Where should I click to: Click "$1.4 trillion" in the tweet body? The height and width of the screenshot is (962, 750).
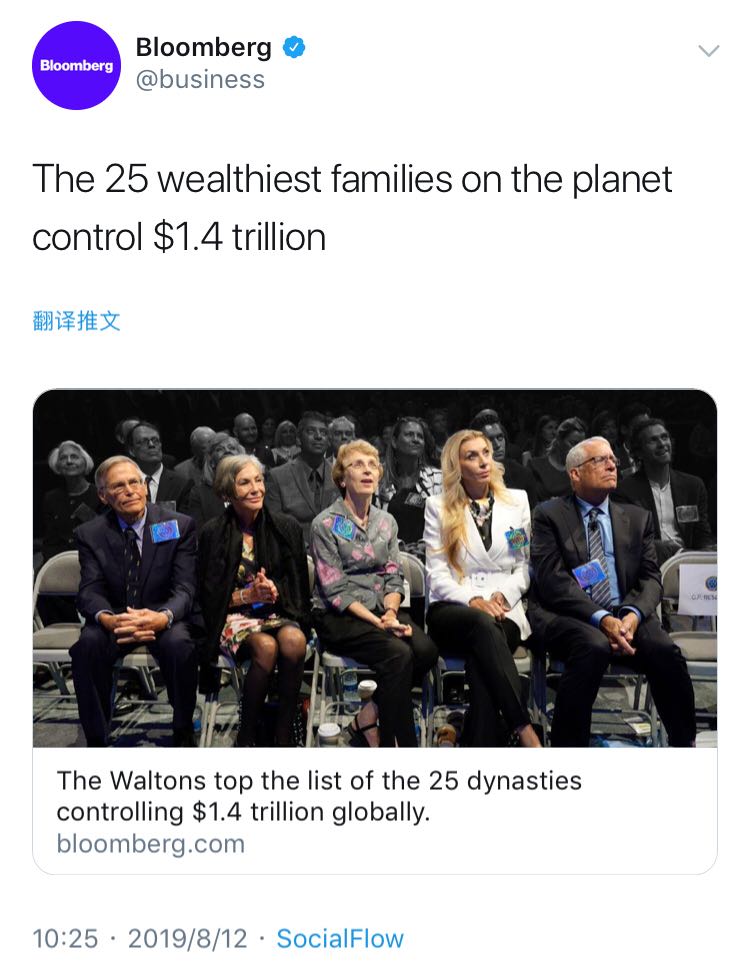pyautogui.click(x=239, y=238)
